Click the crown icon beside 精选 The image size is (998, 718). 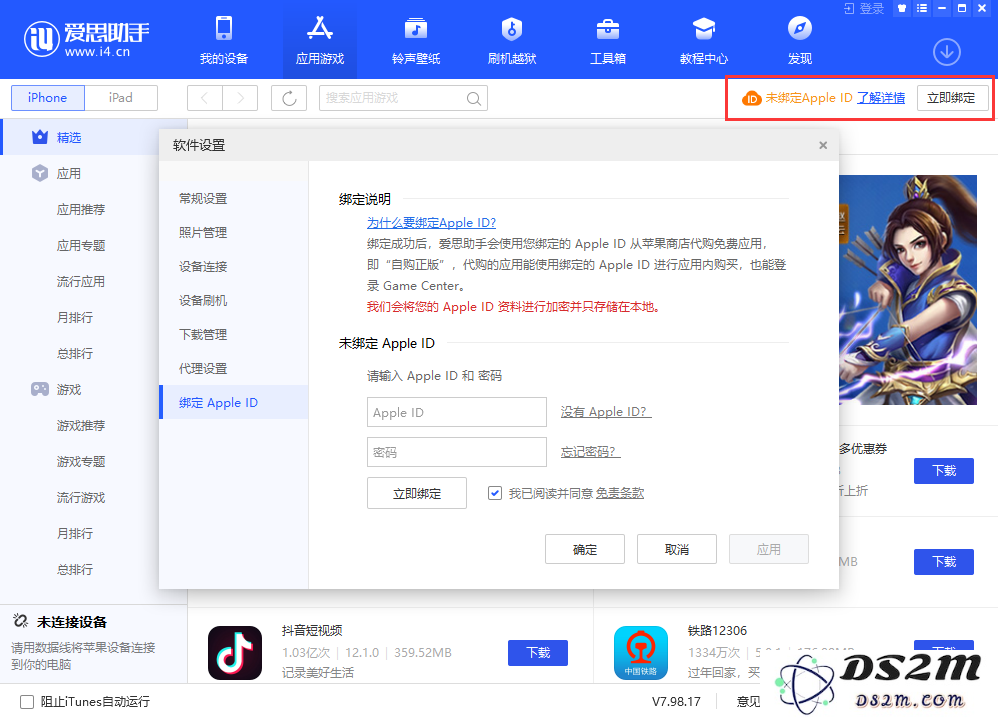coord(40,137)
